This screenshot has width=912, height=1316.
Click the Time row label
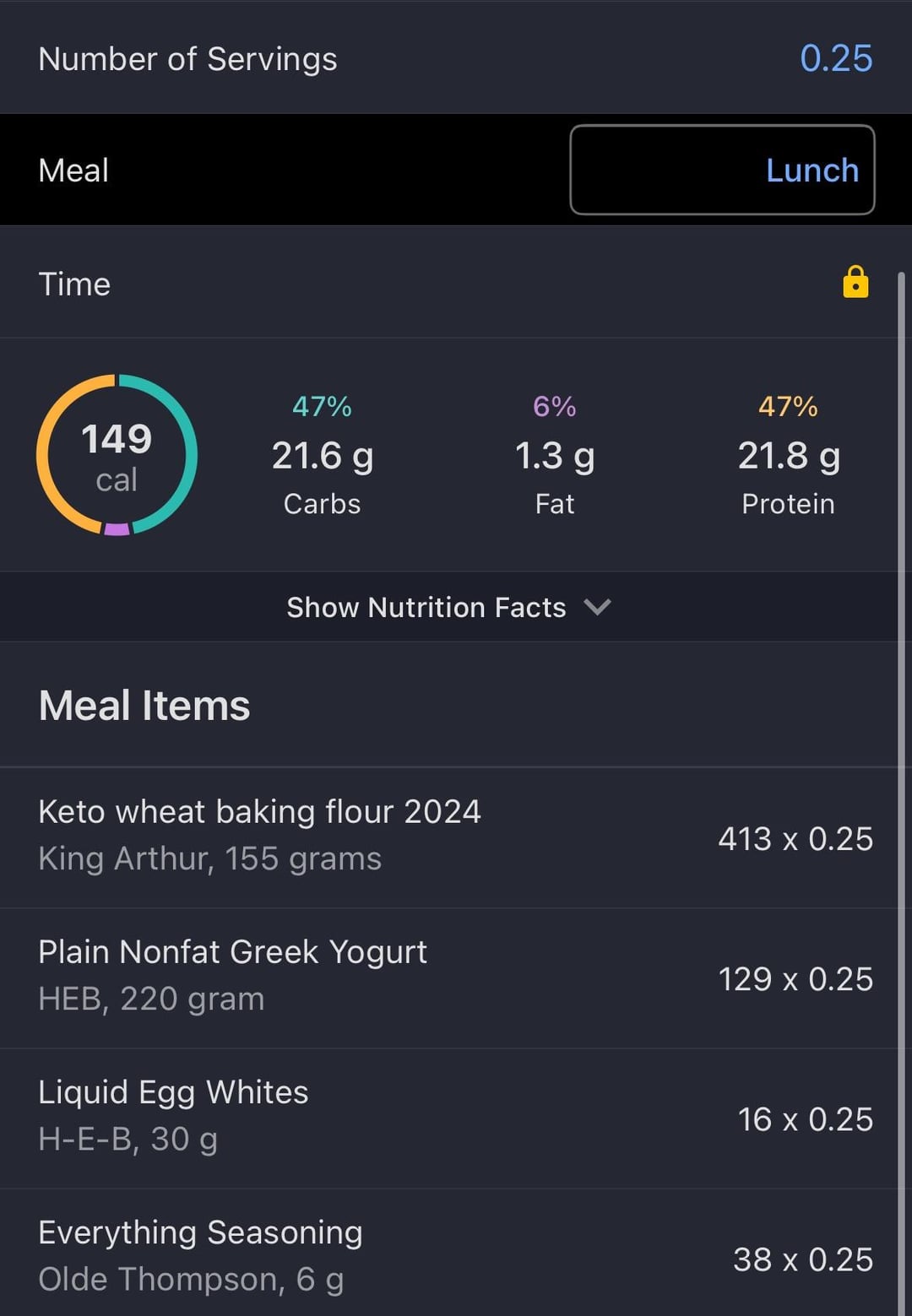pyautogui.click(x=74, y=284)
